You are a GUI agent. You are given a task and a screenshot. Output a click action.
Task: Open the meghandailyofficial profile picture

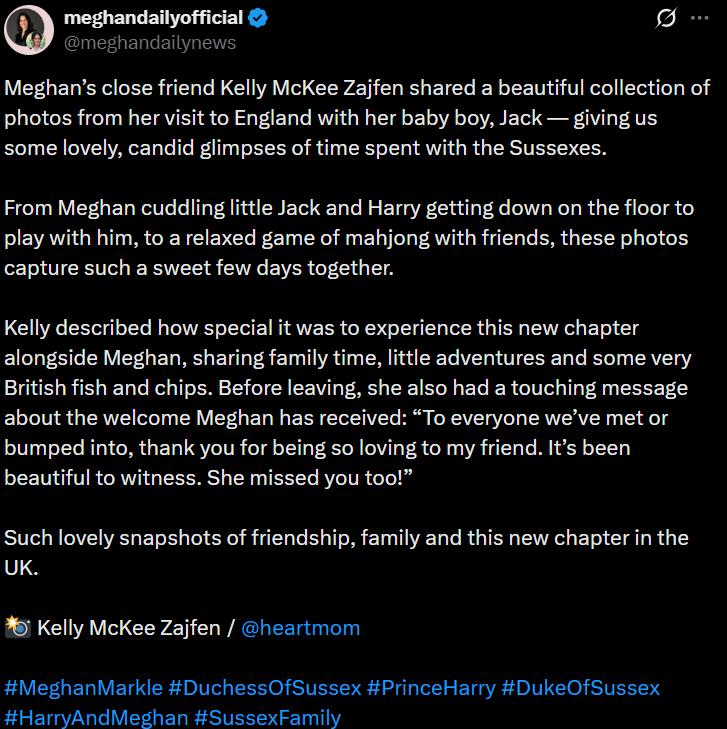pyautogui.click(x=29, y=30)
